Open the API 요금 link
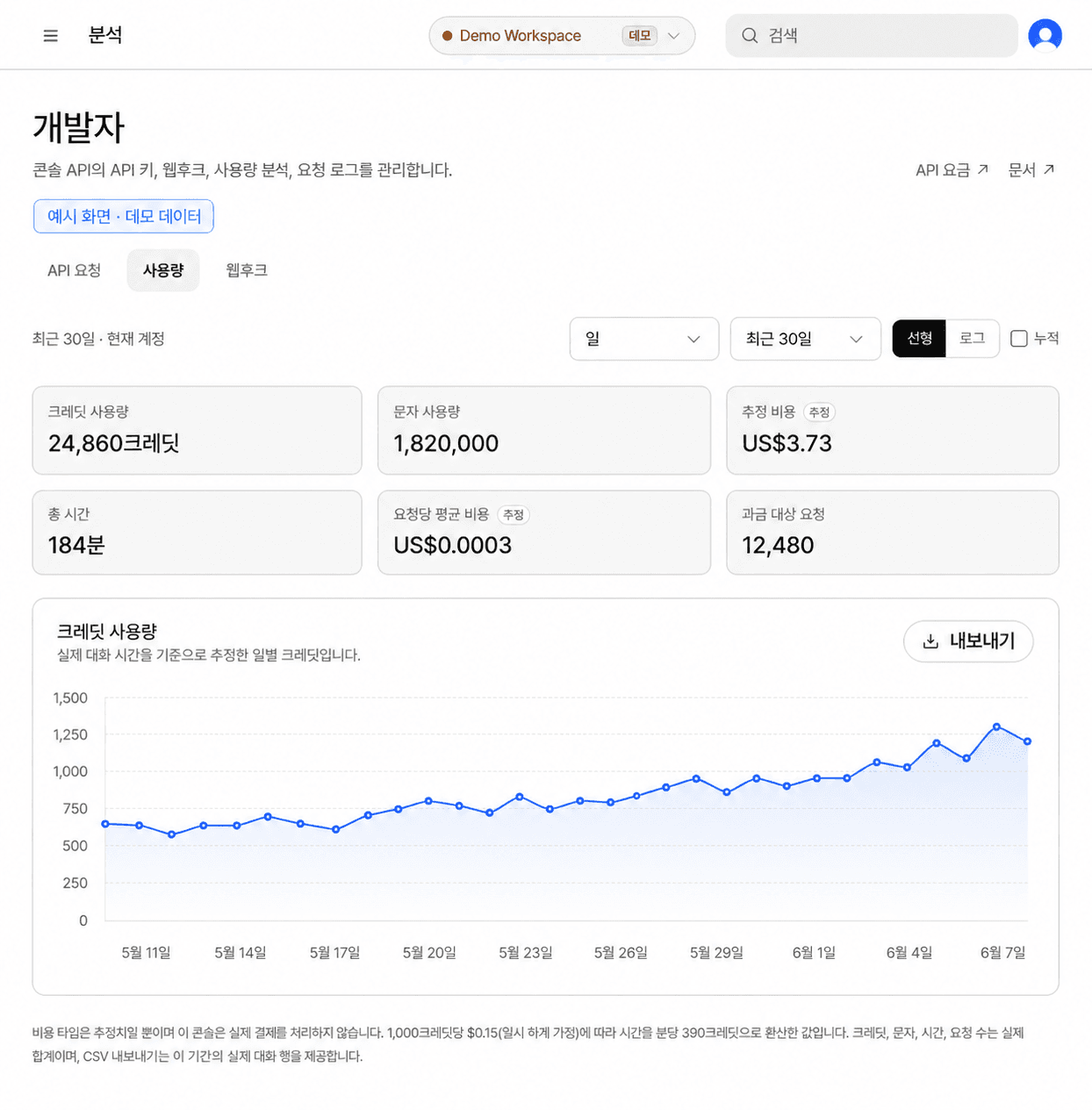This screenshot has width=1092, height=1110. (x=952, y=170)
